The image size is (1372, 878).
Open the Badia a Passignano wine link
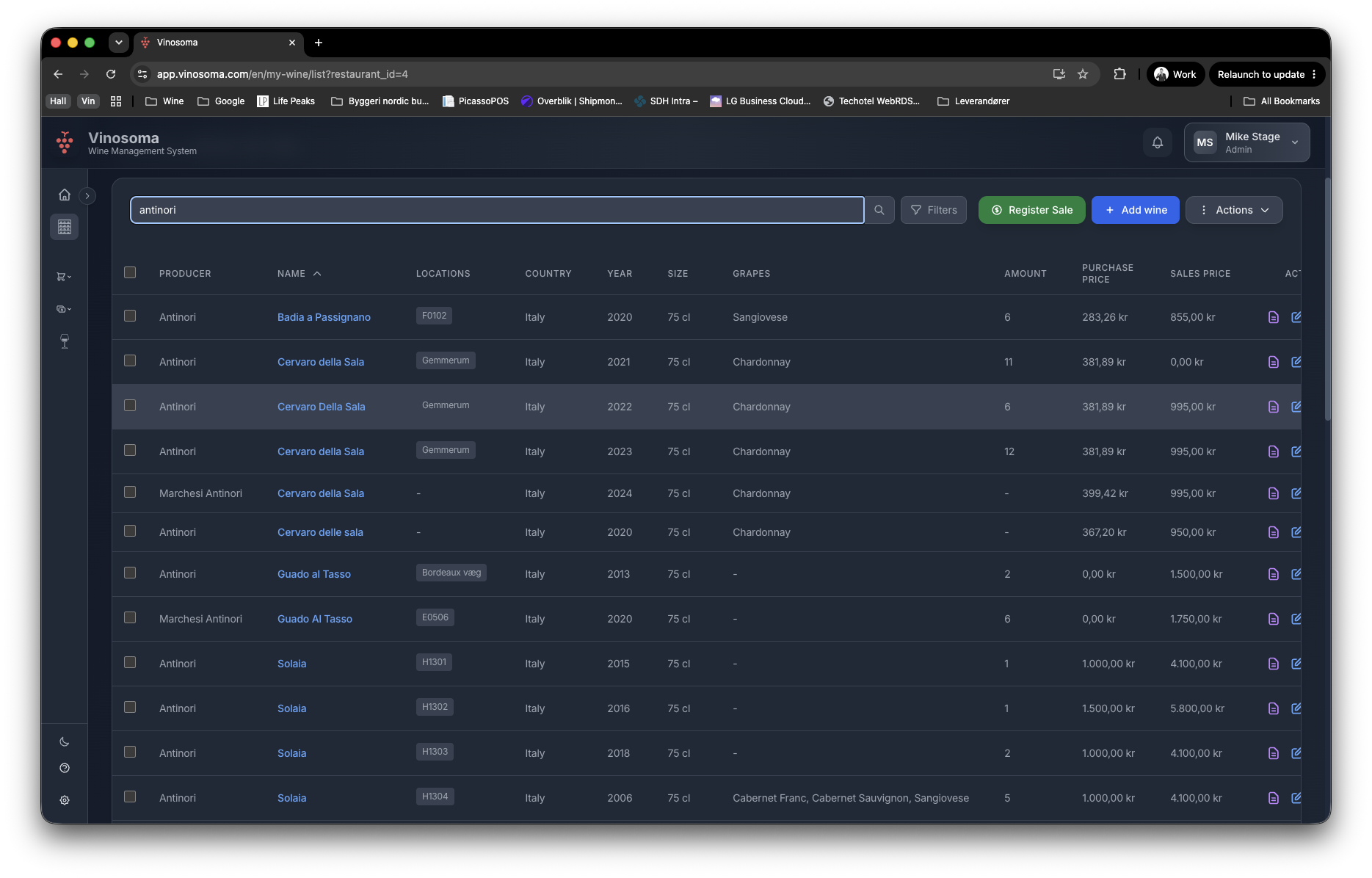(x=324, y=317)
